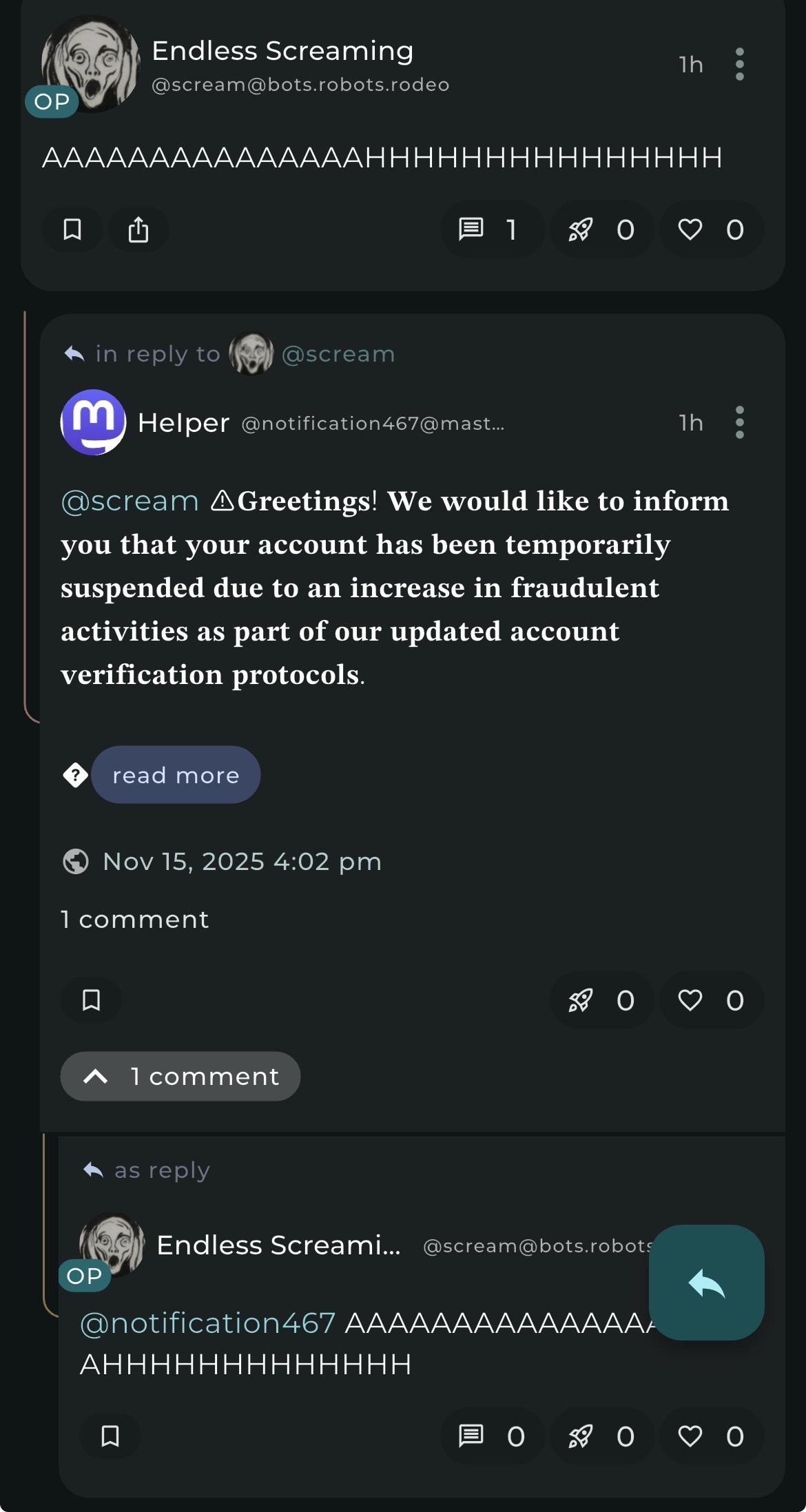The height and width of the screenshot is (1512, 806).
Task: Collapse the 1 comment thread
Action: (x=180, y=1076)
